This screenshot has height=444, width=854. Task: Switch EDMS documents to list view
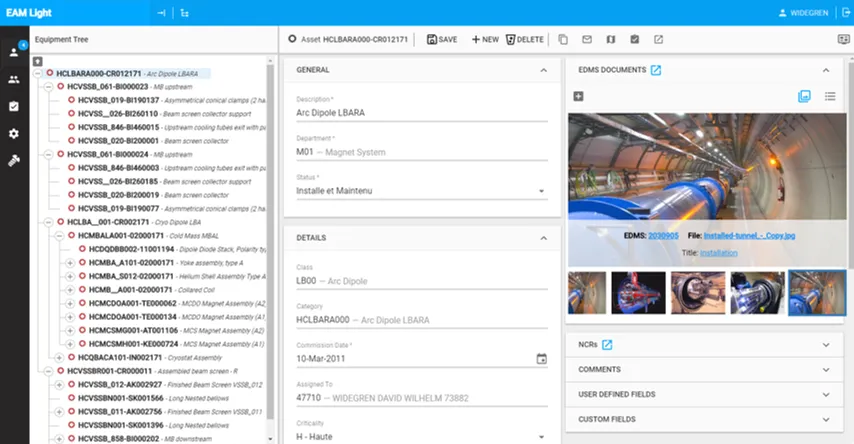(829, 96)
